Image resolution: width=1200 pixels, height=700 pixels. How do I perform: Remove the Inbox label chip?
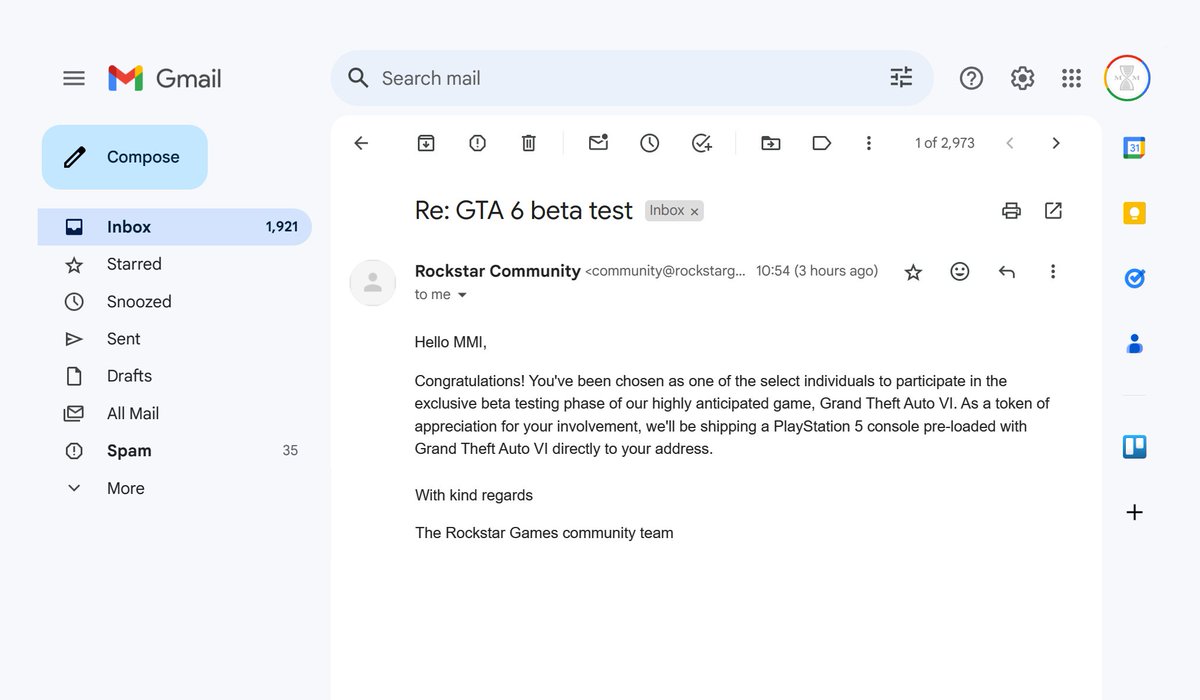(x=695, y=211)
